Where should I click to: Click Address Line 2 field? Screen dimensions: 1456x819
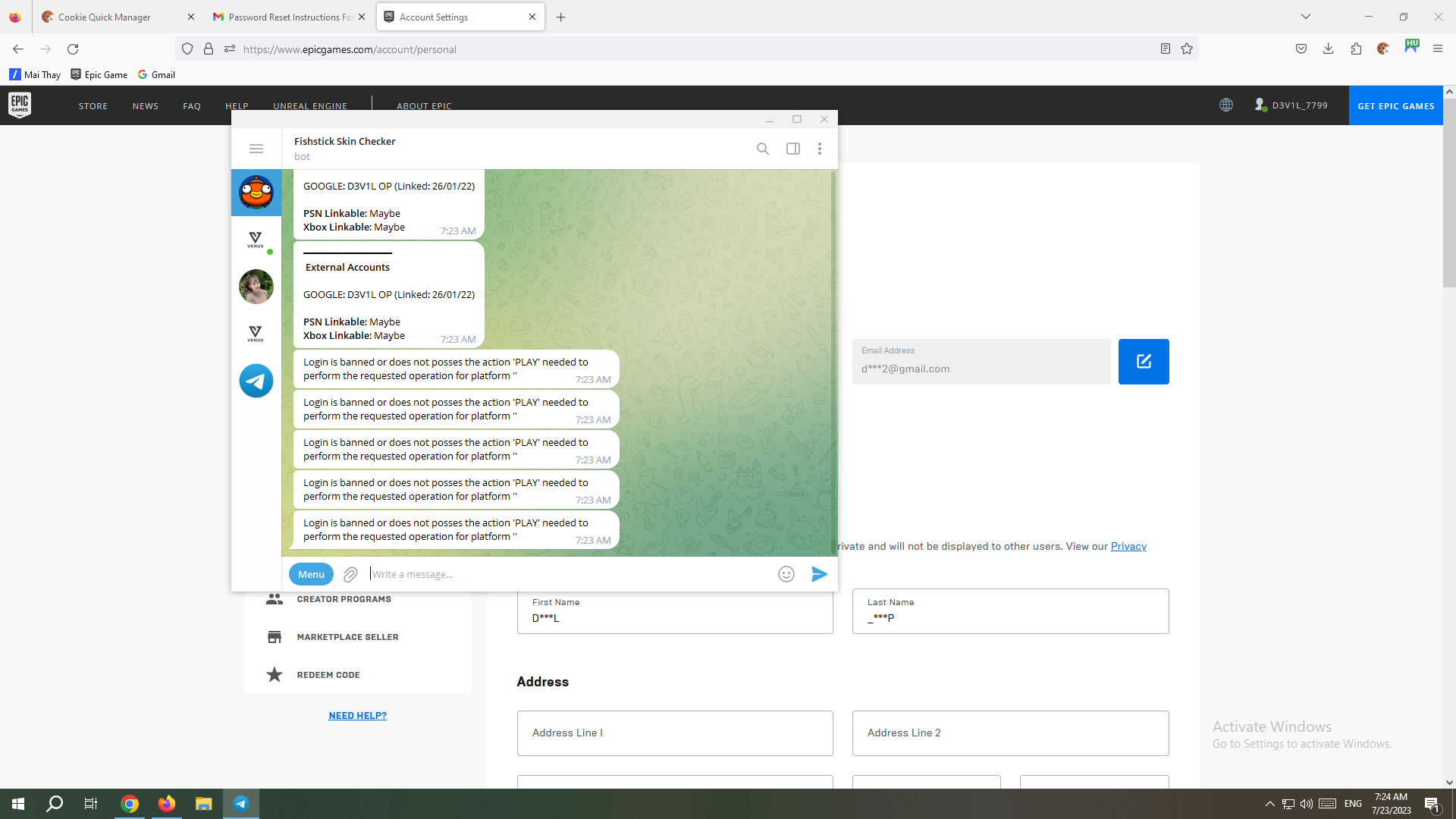point(1010,733)
